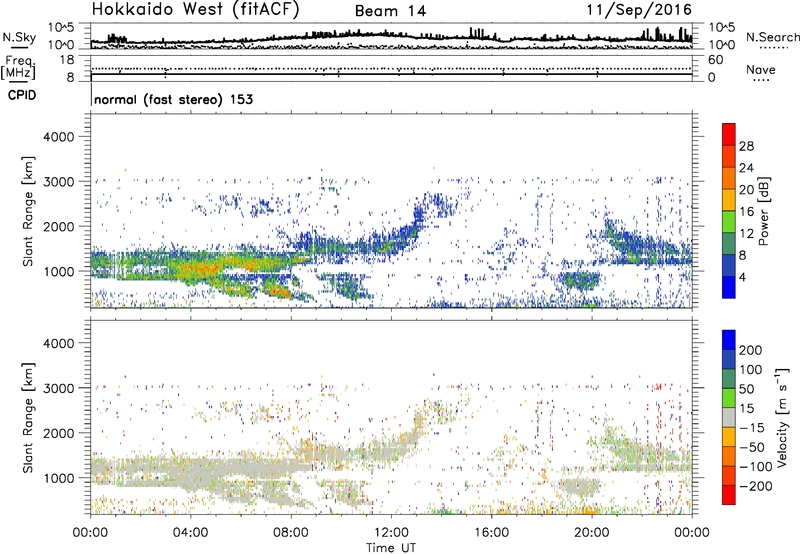Click the "2000" tick in the velocity panel
The image size is (800, 554).
click(58, 433)
